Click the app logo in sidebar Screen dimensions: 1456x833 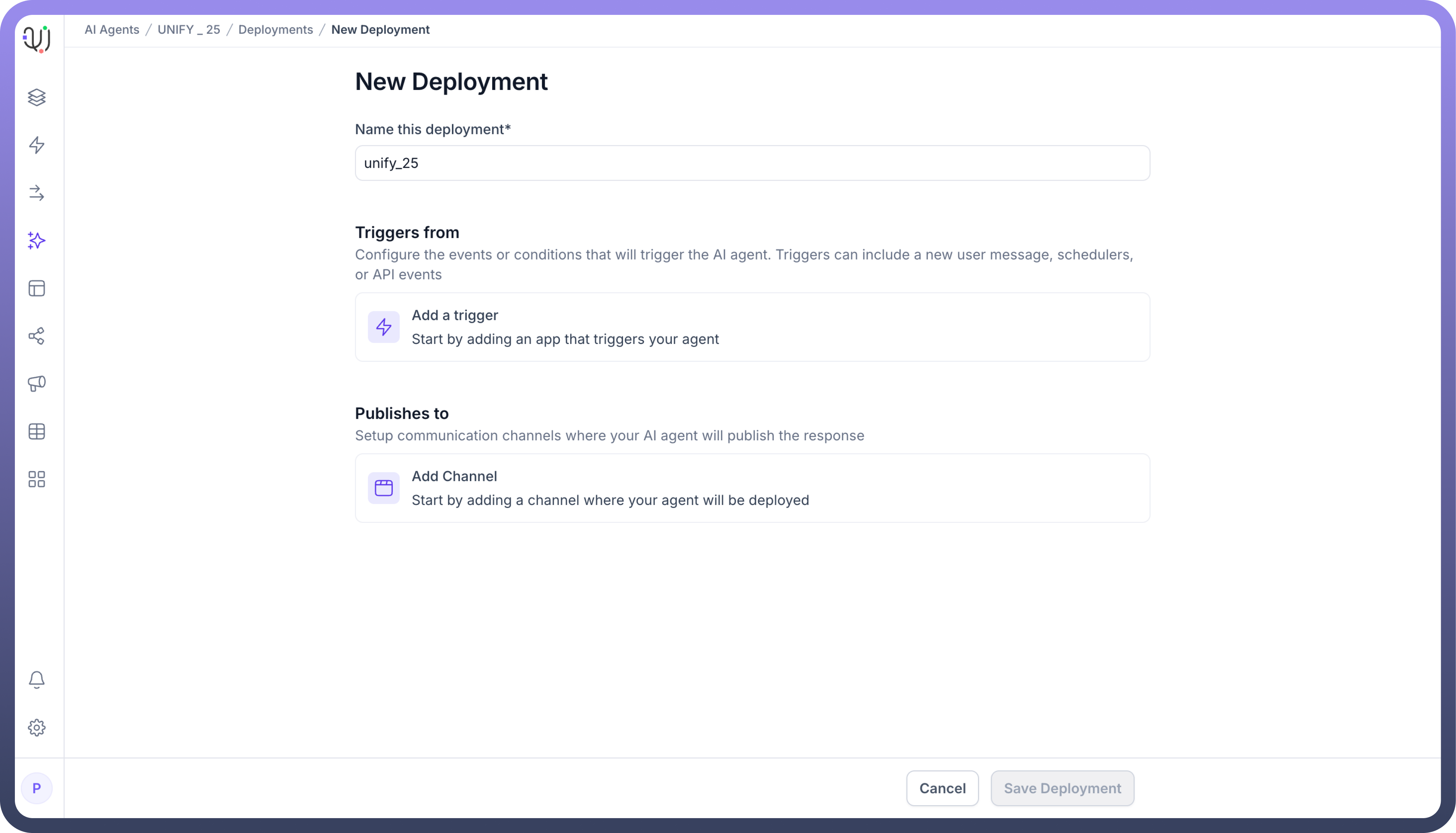tap(36, 39)
